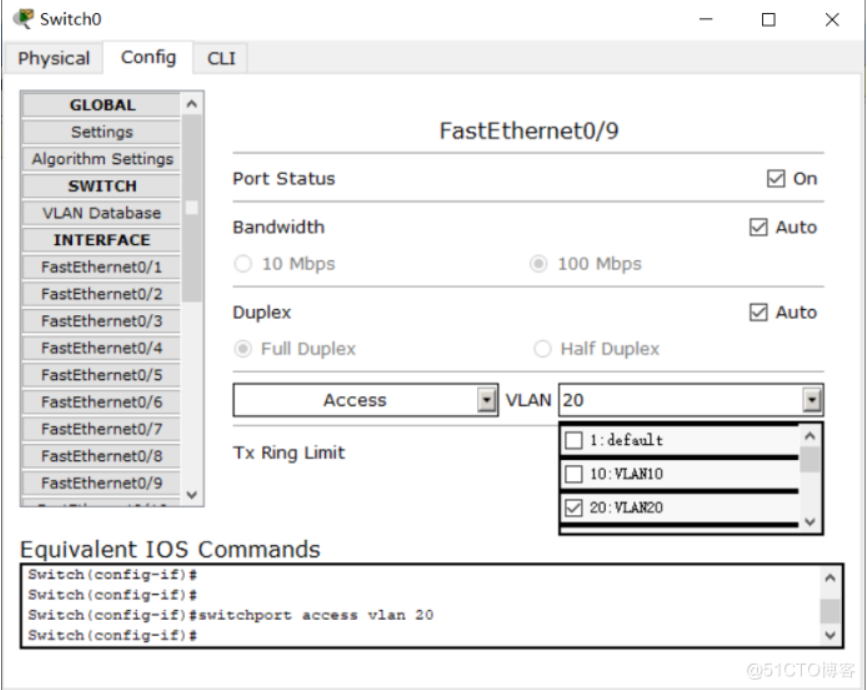Select the FastEthernet0/5 interface

[101, 375]
